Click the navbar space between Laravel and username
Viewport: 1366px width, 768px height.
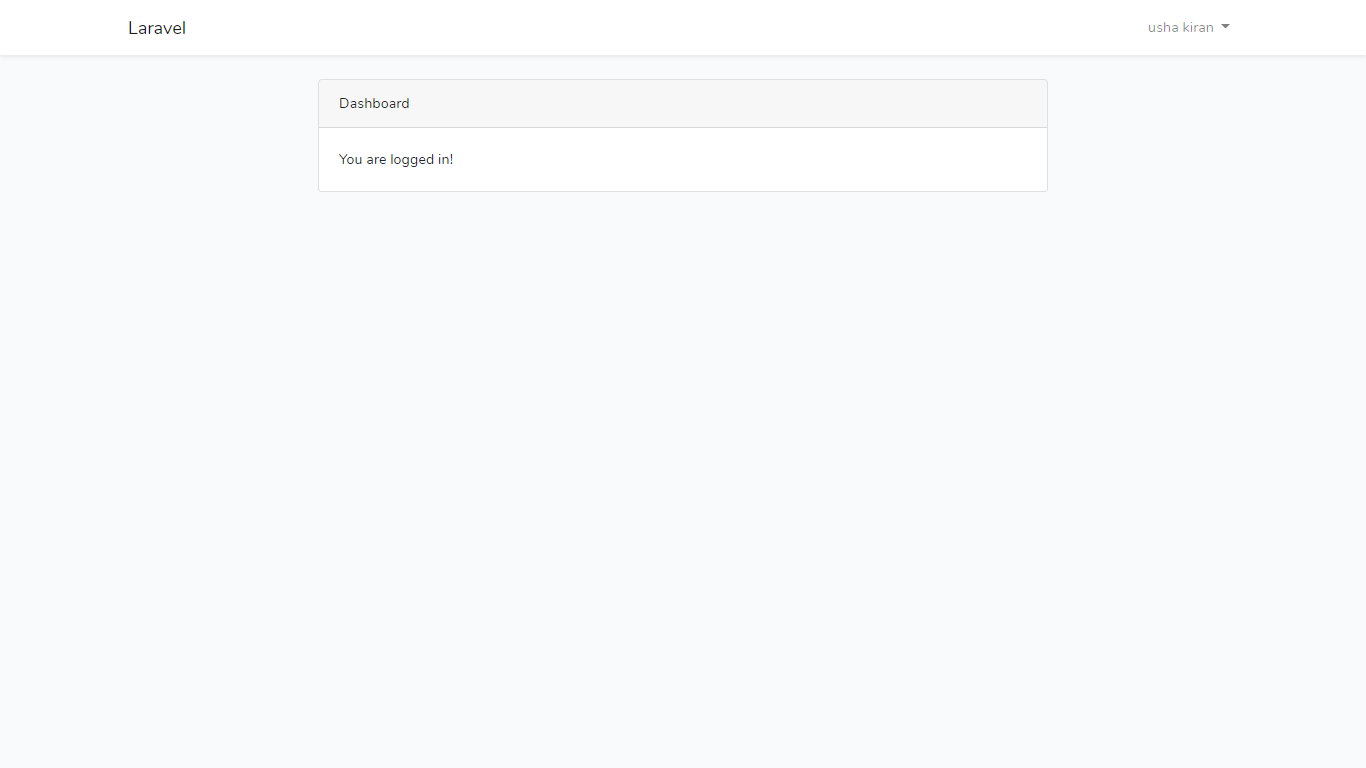click(x=660, y=28)
